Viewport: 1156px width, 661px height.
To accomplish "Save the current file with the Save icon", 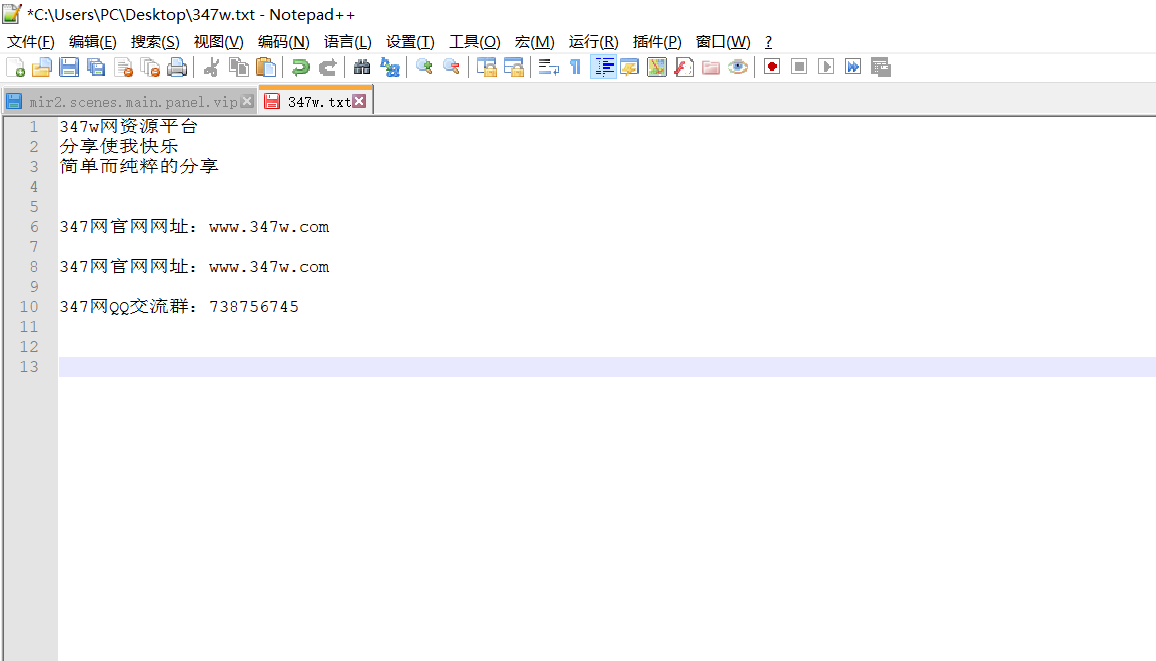I will click(x=69, y=67).
